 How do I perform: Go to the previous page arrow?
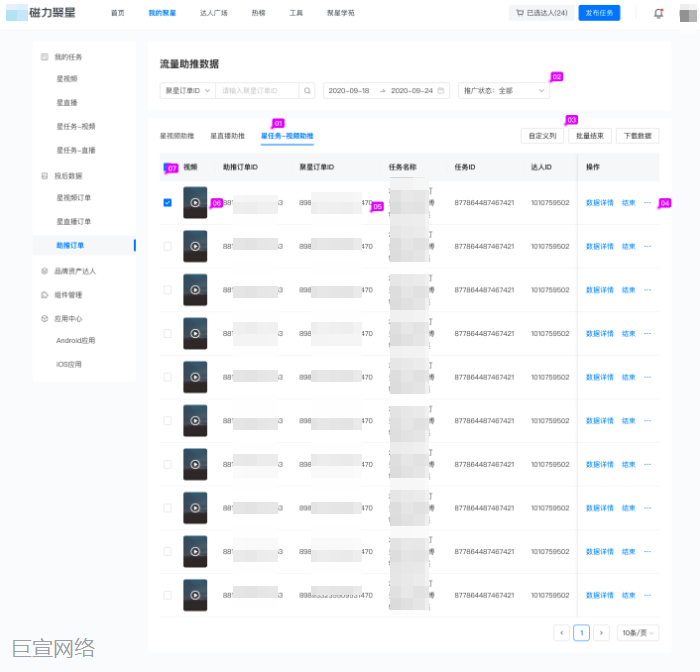(562, 633)
